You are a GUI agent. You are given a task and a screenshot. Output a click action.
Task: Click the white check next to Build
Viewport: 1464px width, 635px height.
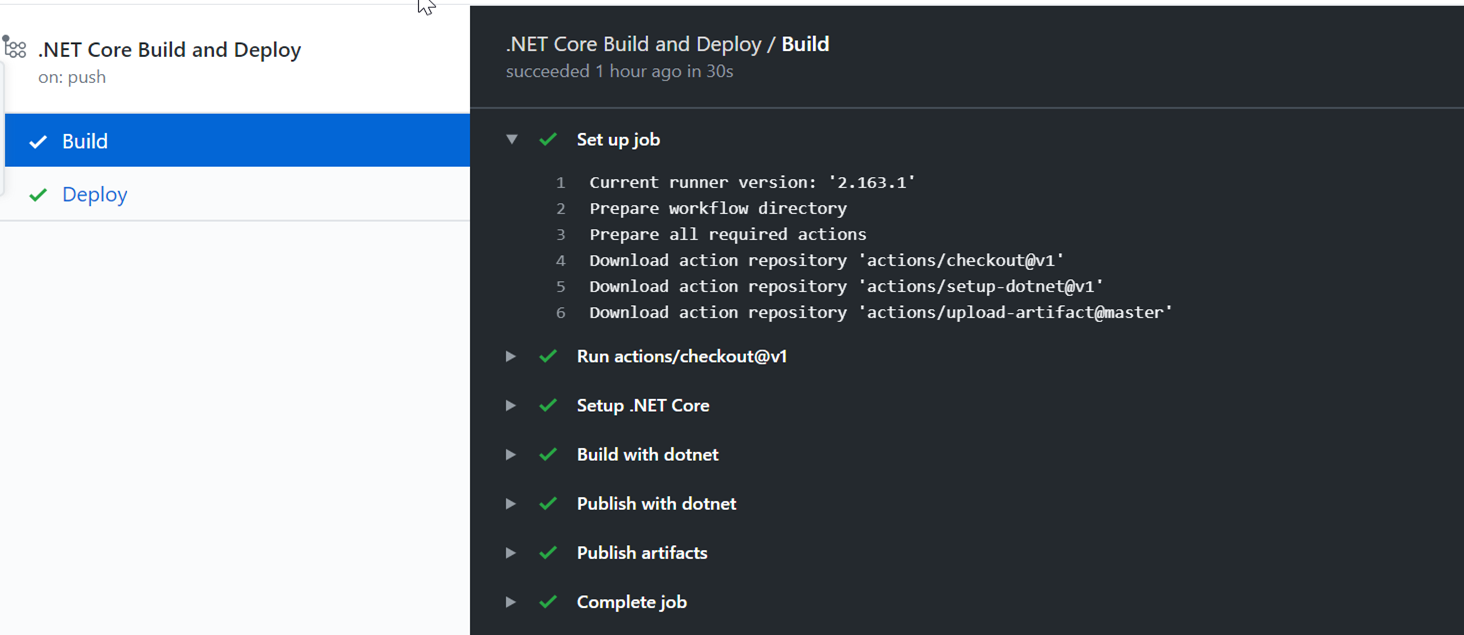[x=38, y=142]
